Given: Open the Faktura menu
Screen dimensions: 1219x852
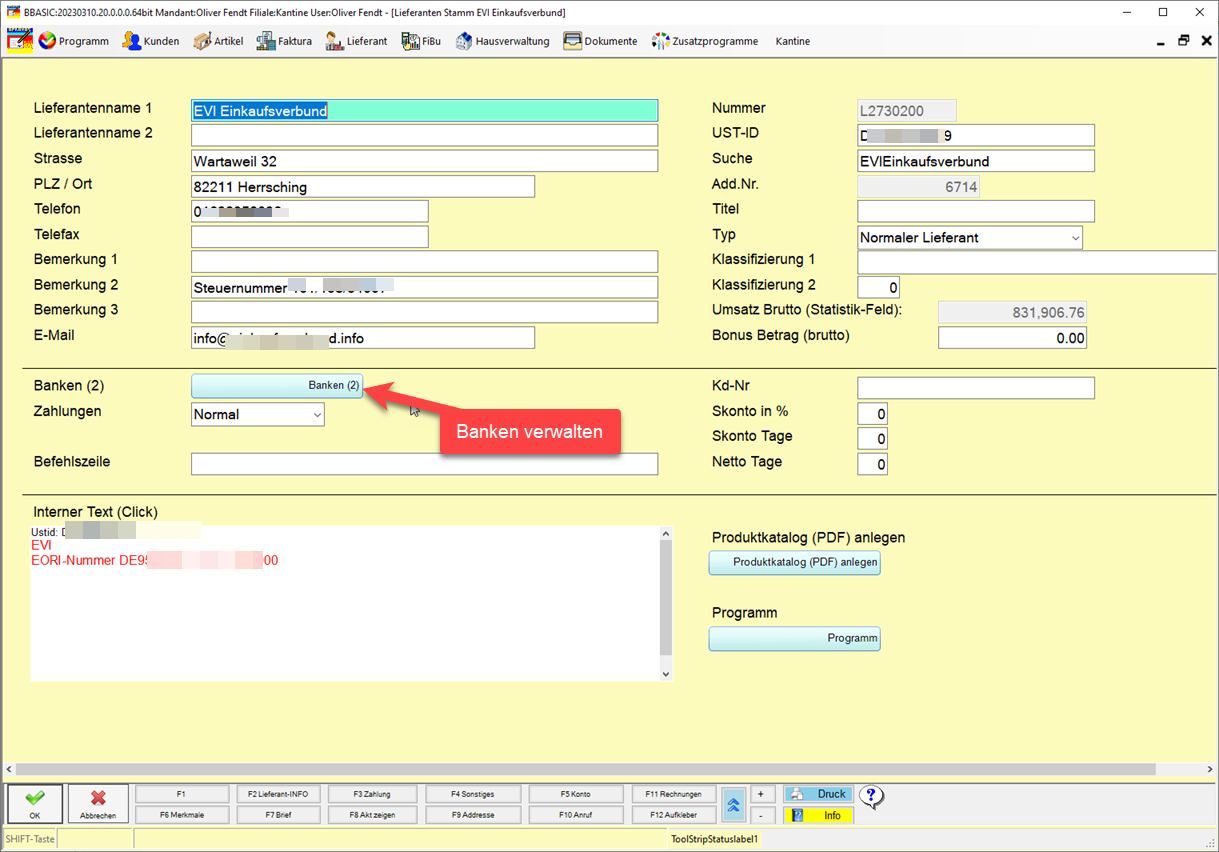Looking at the screenshot, I should 284,41.
